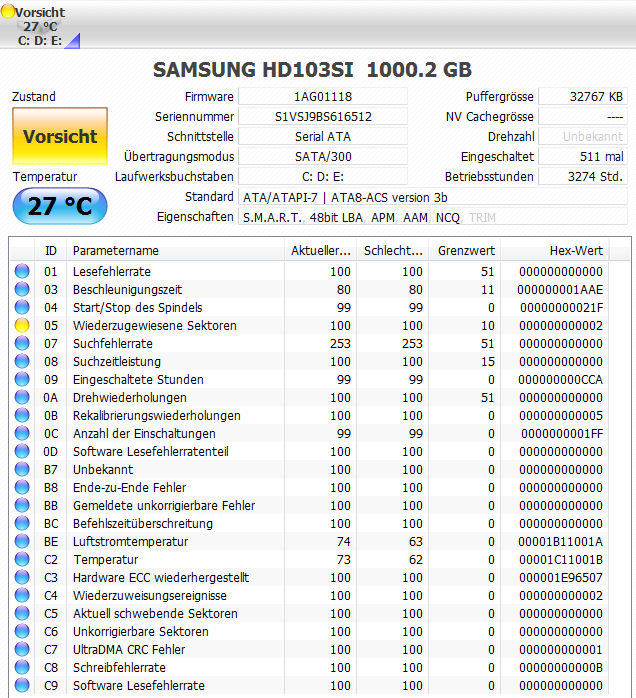The image size is (636, 698).
Task: Click the blue orb for Temperatur row C2
Action: [x=22, y=560]
